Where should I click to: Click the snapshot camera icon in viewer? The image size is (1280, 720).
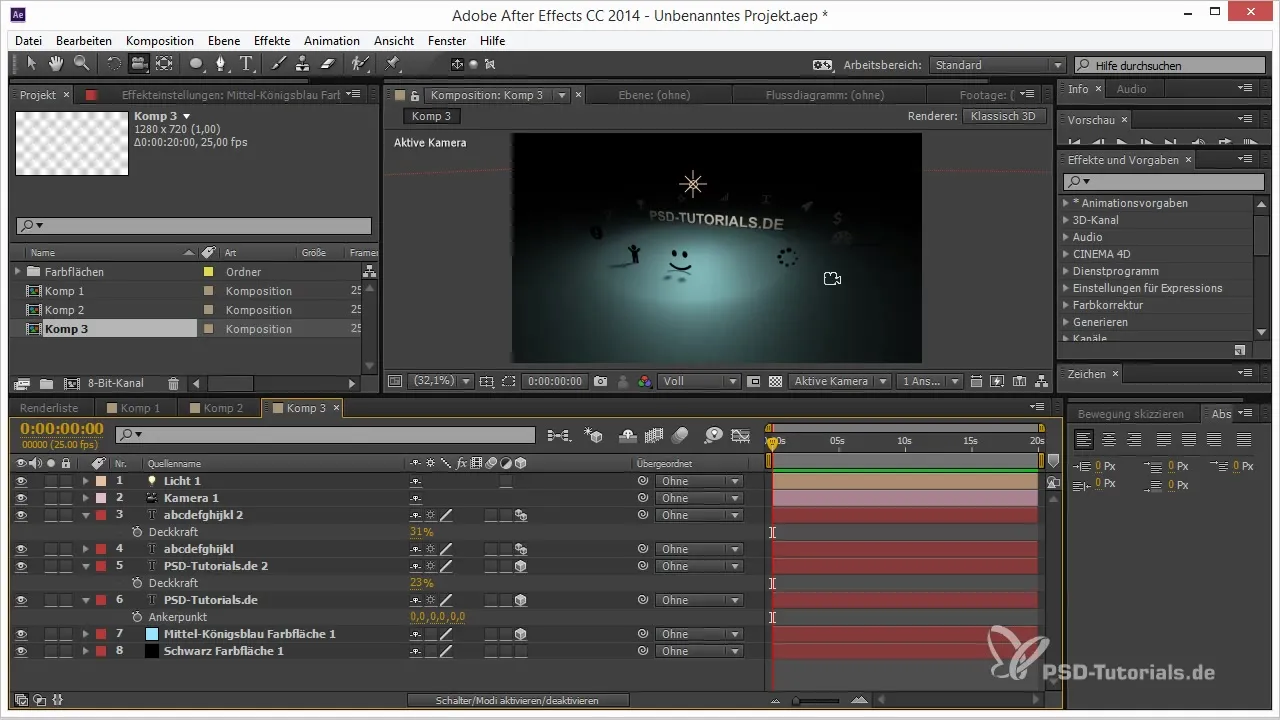click(600, 382)
